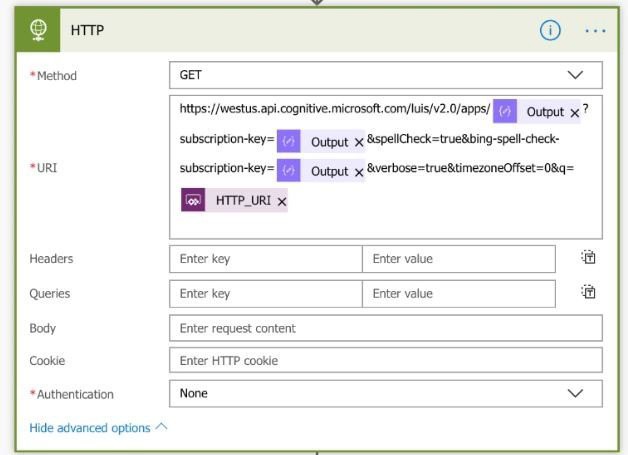
Task: Remove the HTTP_URI token
Action: pyautogui.click(x=282, y=202)
